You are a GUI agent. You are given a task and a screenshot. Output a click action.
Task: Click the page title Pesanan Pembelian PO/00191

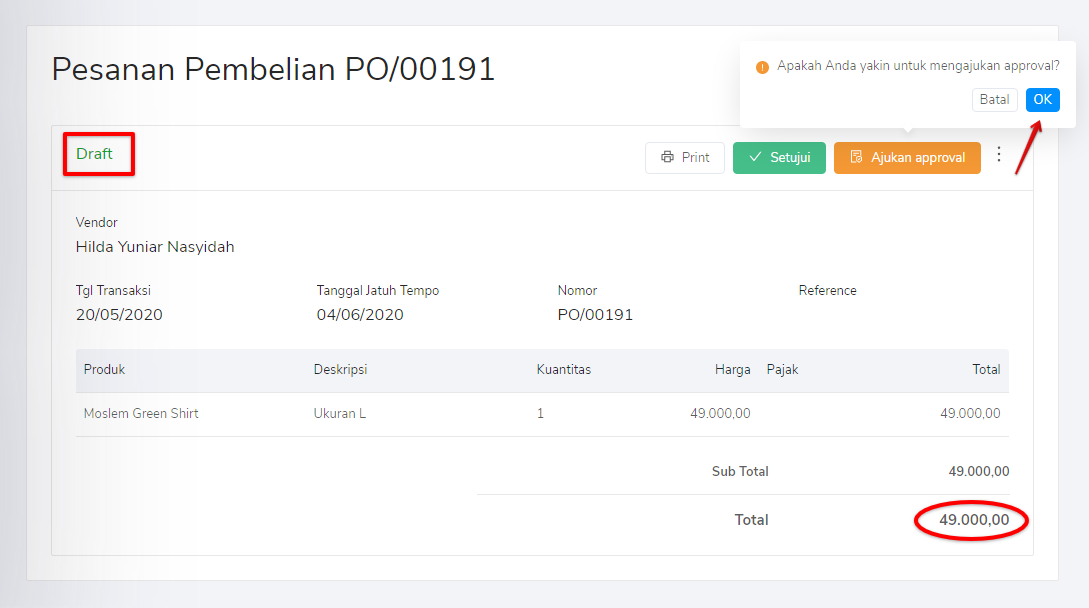pyautogui.click(x=273, y=69)
